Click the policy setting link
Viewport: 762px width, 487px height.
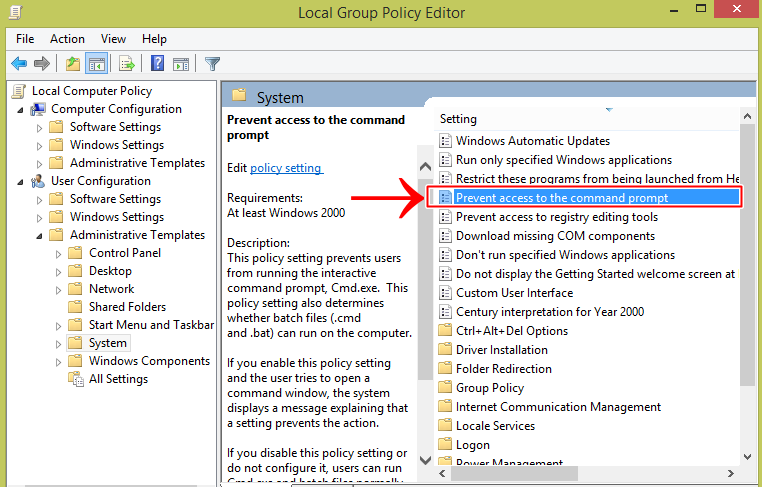click(x=286, y=168)
